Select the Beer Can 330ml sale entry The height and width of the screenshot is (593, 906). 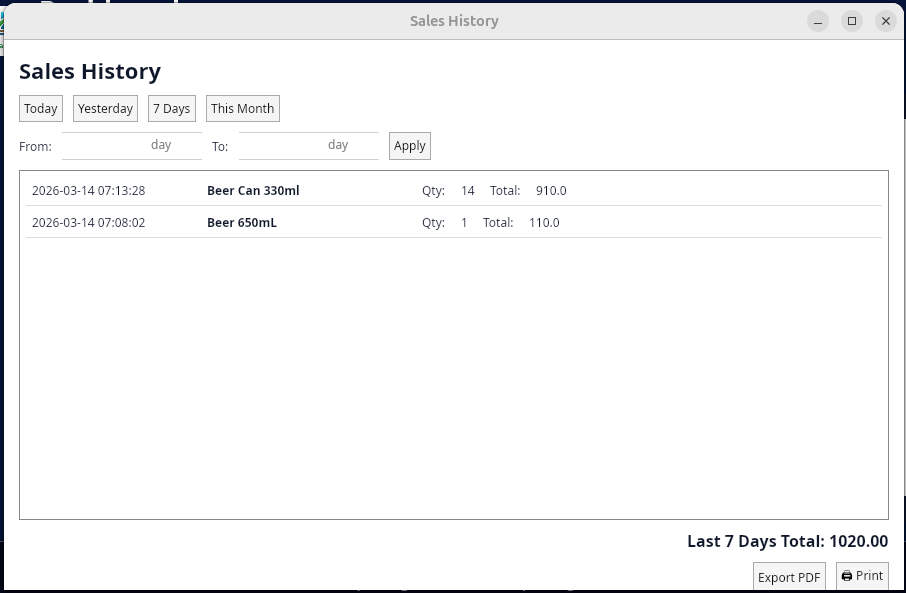253,191
